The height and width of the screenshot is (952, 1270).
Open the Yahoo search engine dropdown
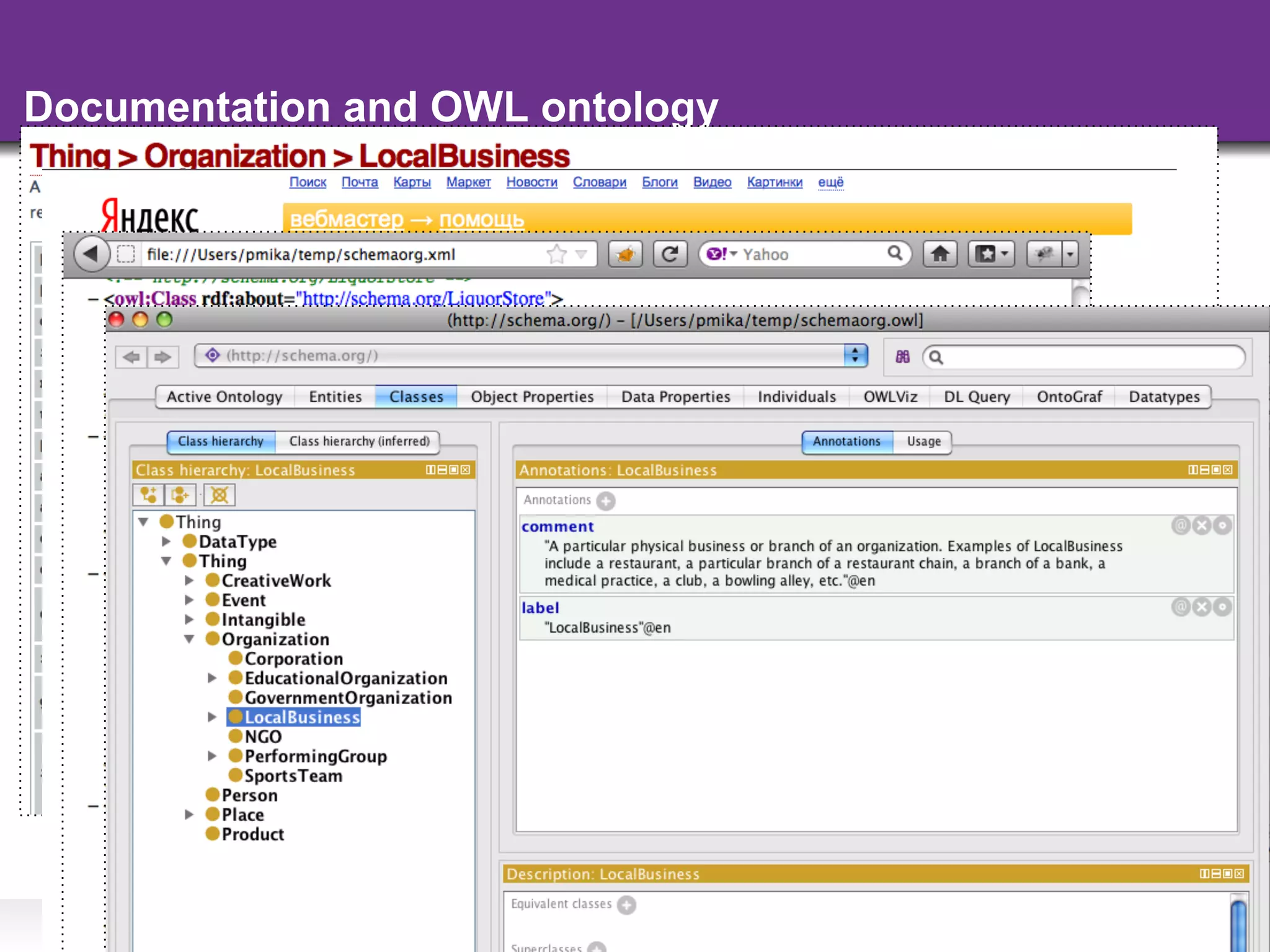point(734,253)
